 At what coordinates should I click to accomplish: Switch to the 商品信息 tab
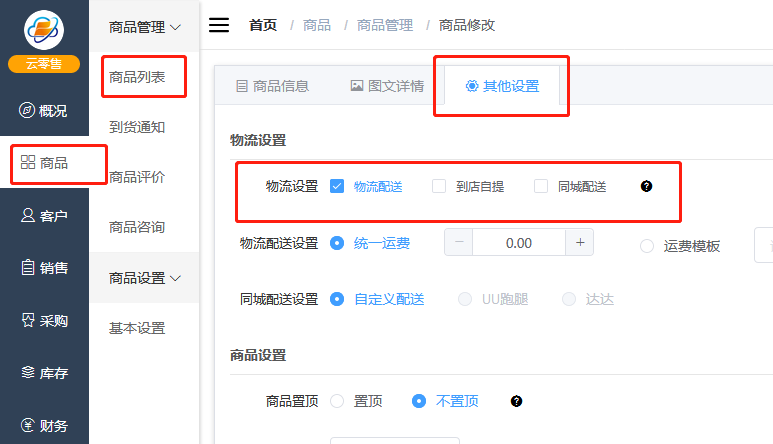coord(272,86)
